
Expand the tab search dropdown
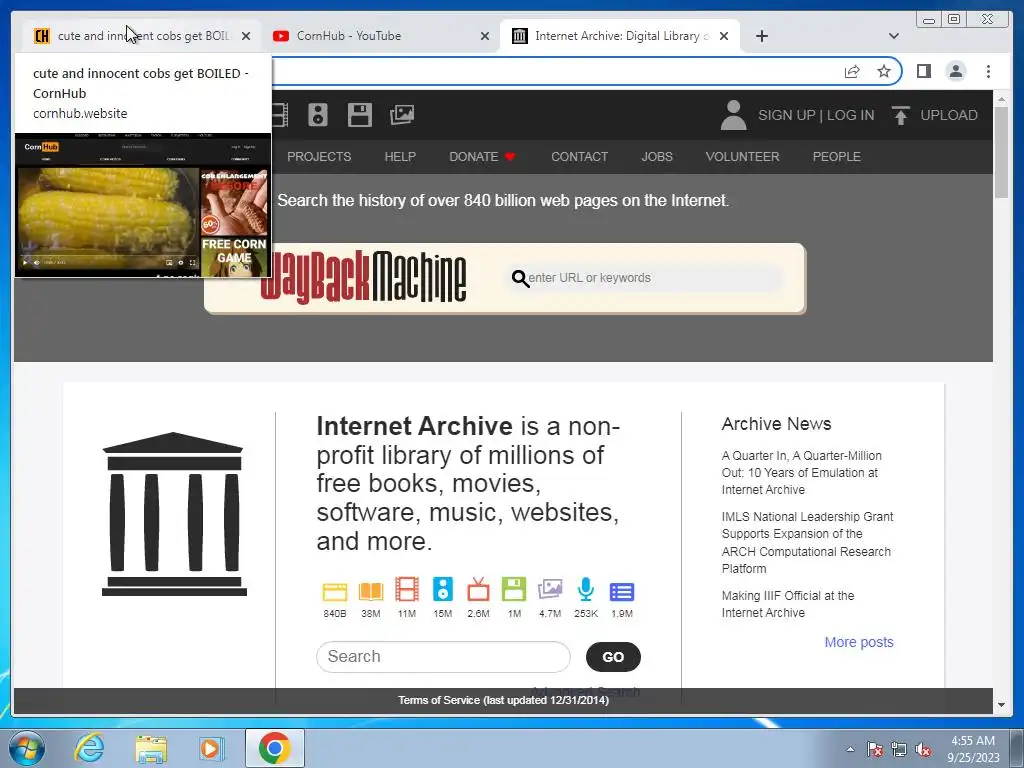894,36
